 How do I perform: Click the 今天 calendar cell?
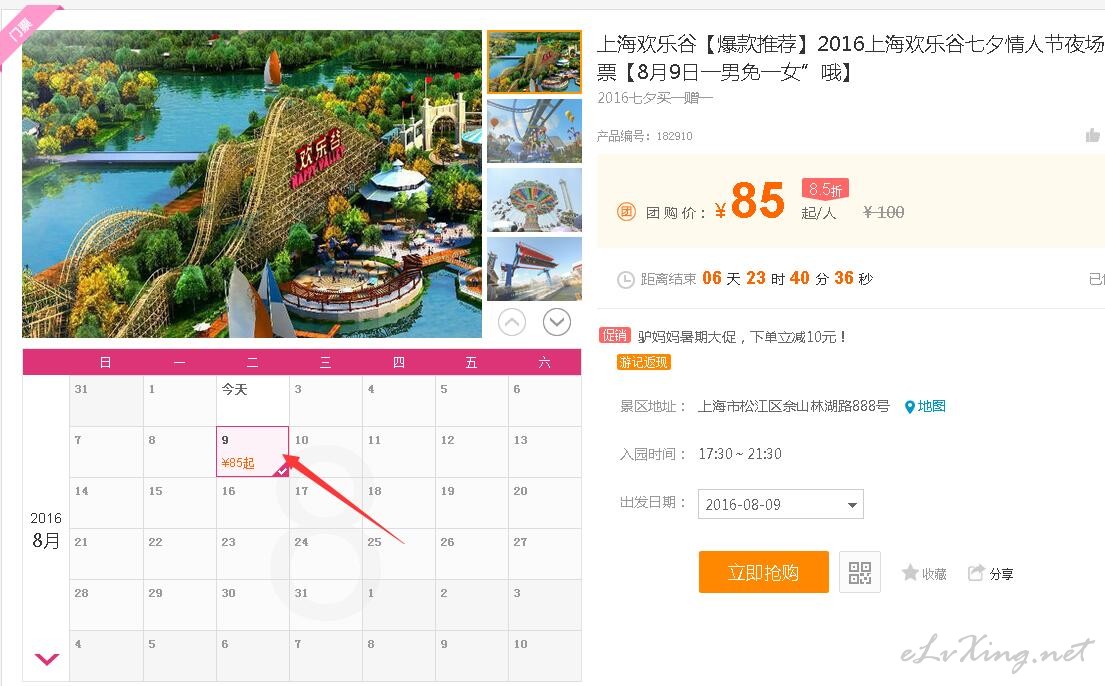[x=252, y=400]
